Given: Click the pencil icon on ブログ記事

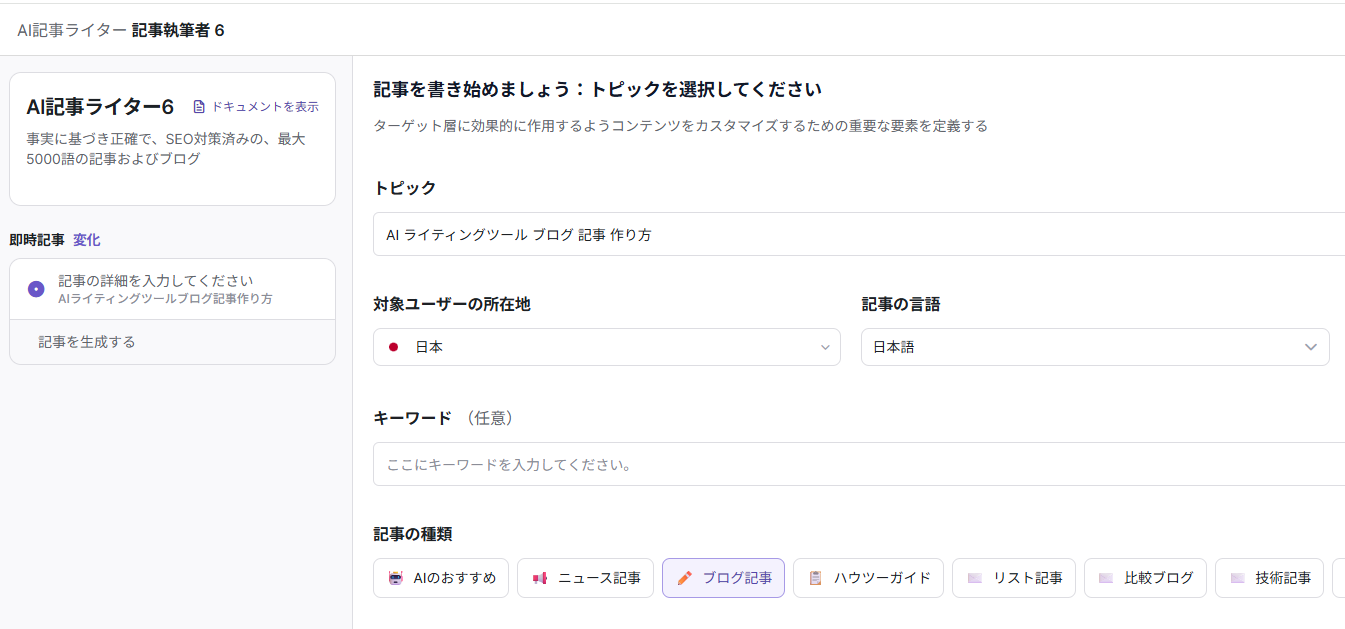Looking at the screenshot, I should [684, 578].
